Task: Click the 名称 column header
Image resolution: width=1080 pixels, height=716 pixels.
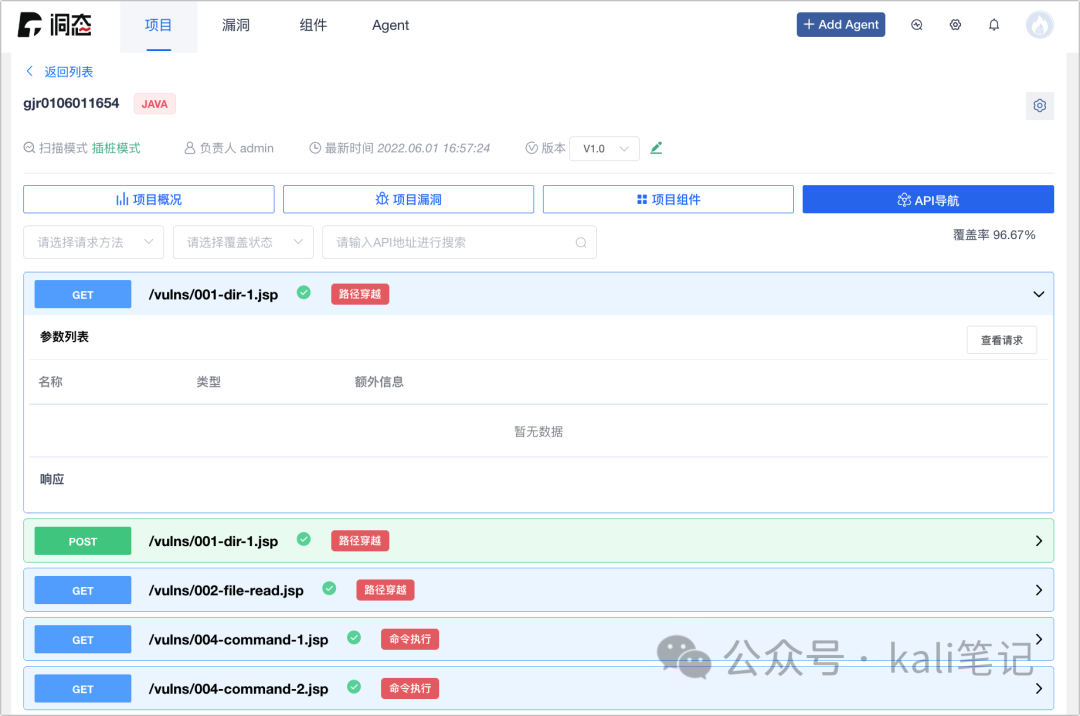Action: click(x=50, y=381)
